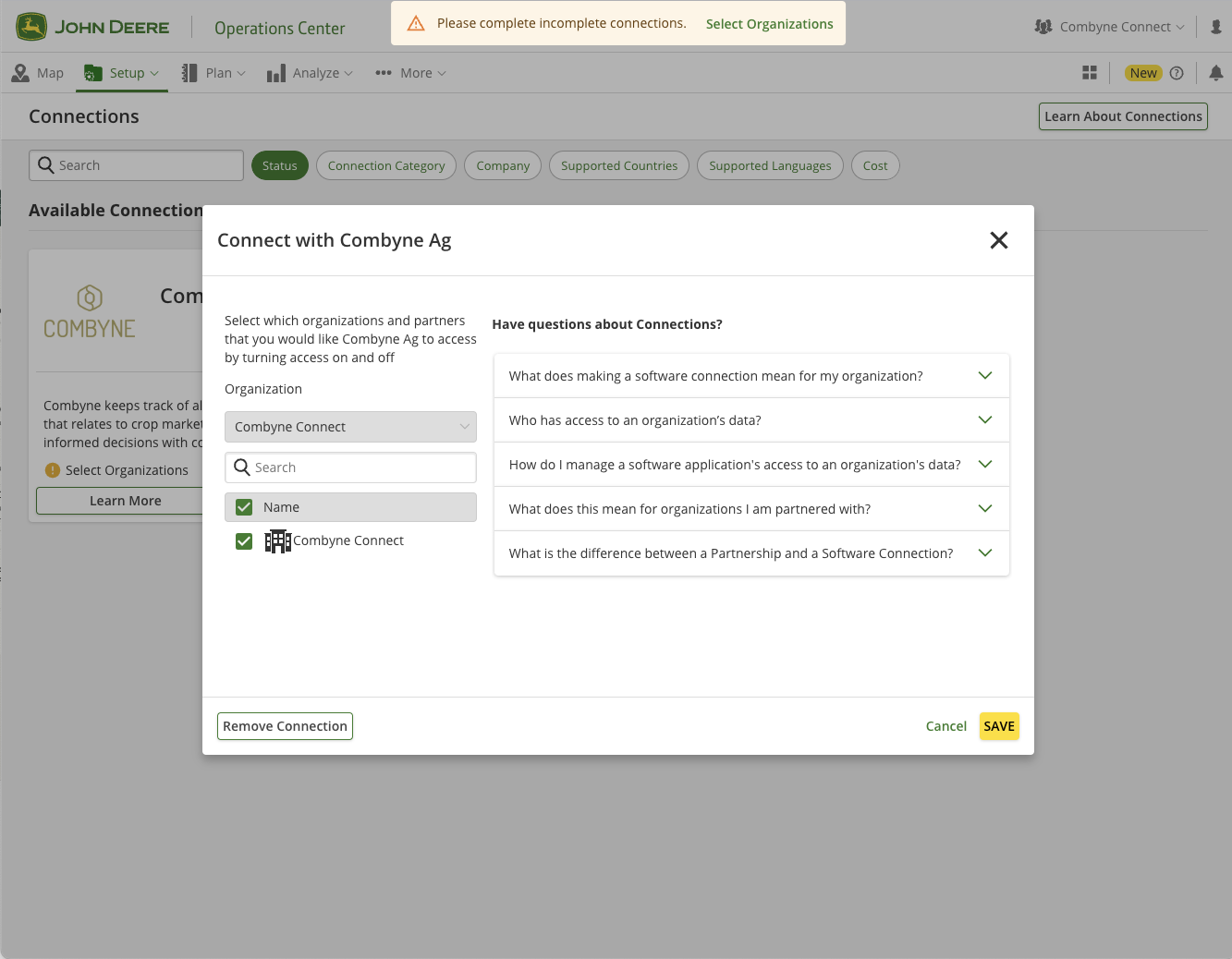The height and width of the screenshot is (959, 1232).
Task: Expand 'What does making a software connection mean'
Action: coord(751,376)
